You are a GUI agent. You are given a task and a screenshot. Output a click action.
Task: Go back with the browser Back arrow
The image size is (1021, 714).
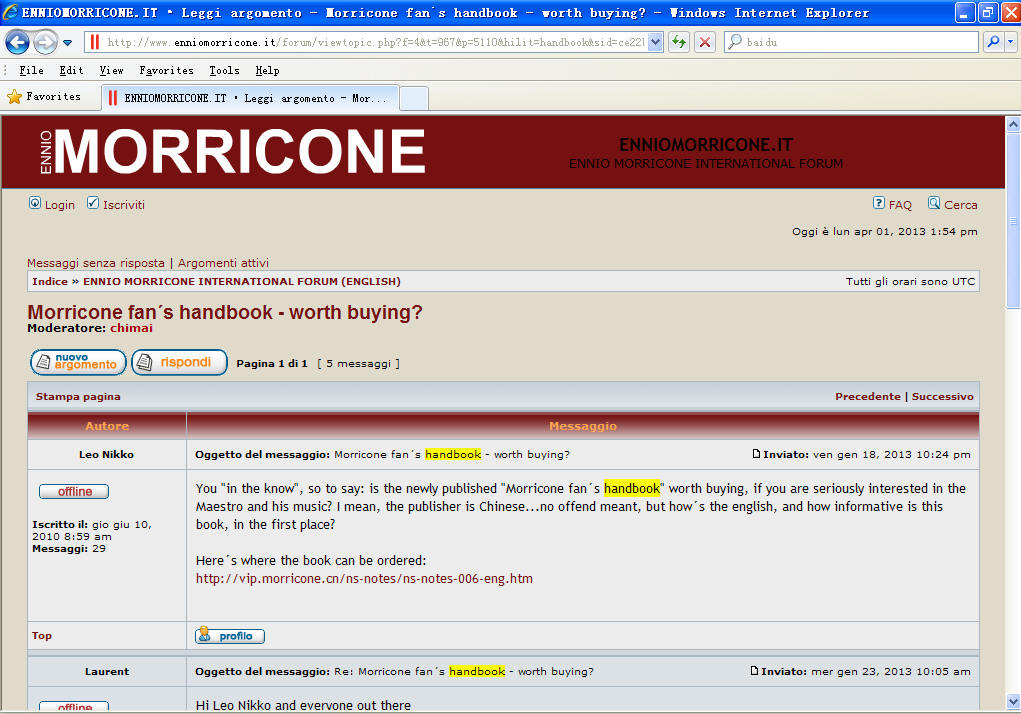[18, 43]
